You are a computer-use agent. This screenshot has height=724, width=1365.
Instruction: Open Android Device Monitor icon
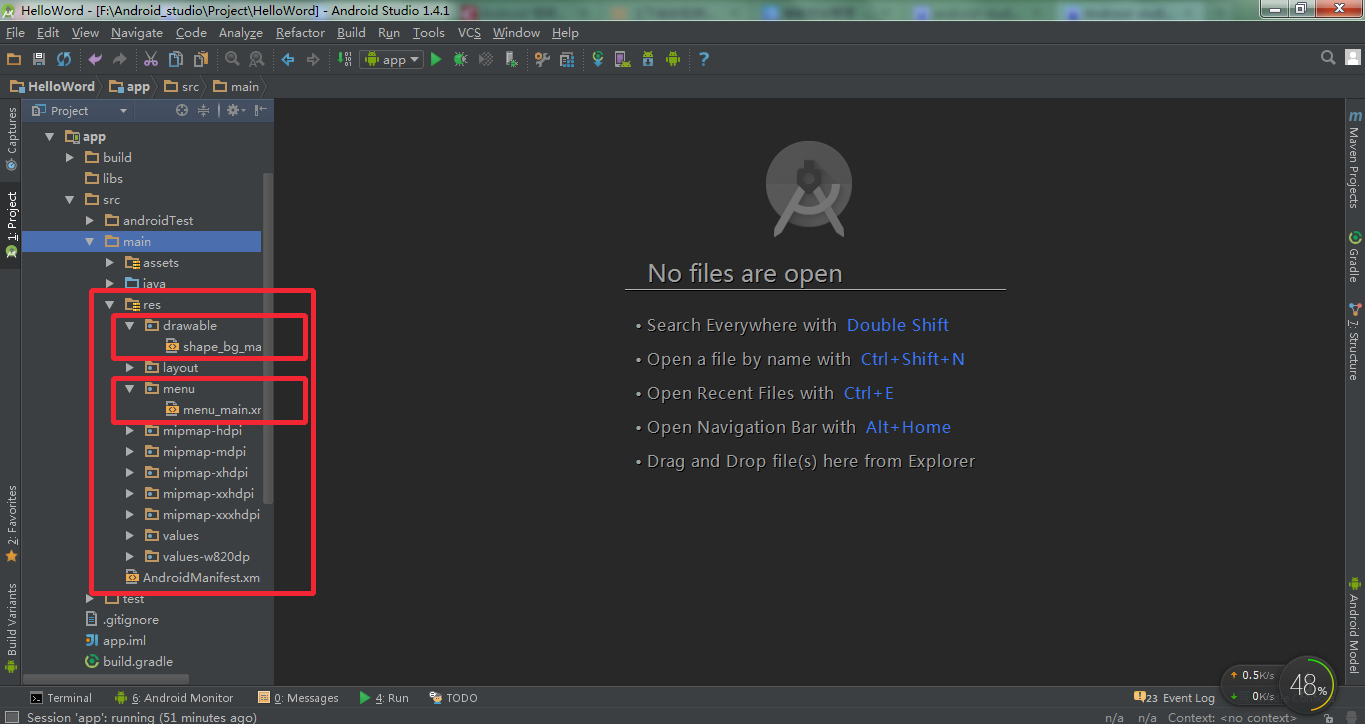(x=673, y=59)
